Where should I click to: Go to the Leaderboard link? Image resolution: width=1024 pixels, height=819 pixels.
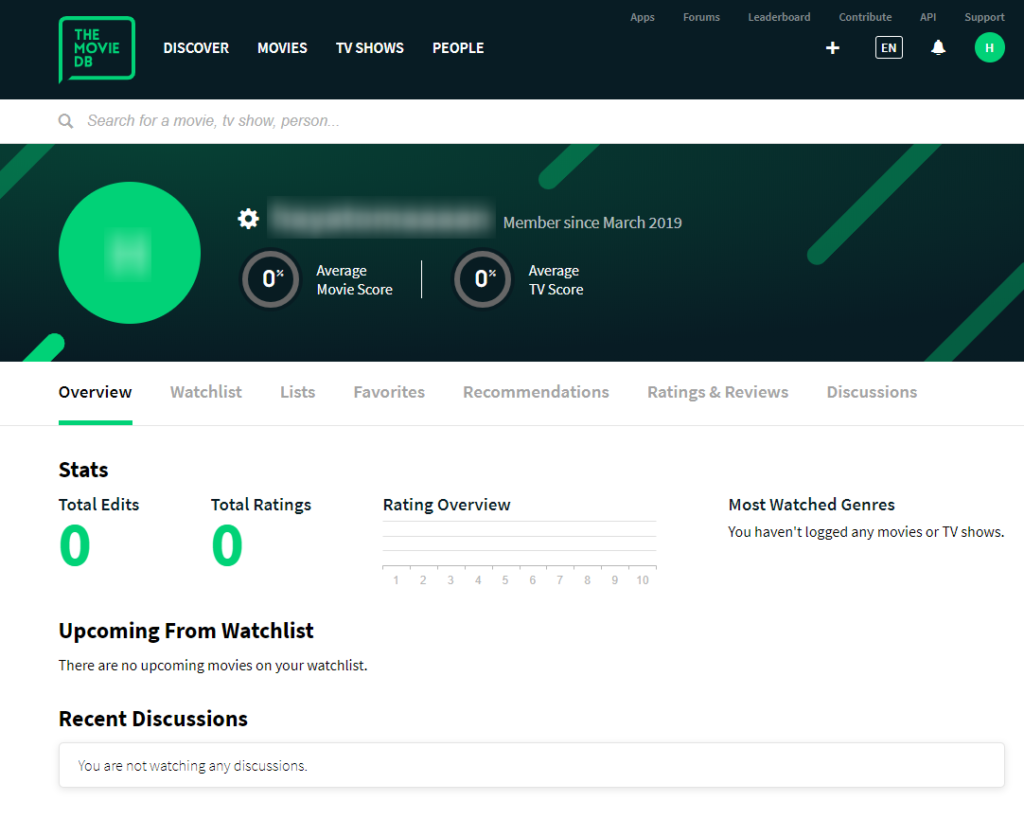click(779, 17)
